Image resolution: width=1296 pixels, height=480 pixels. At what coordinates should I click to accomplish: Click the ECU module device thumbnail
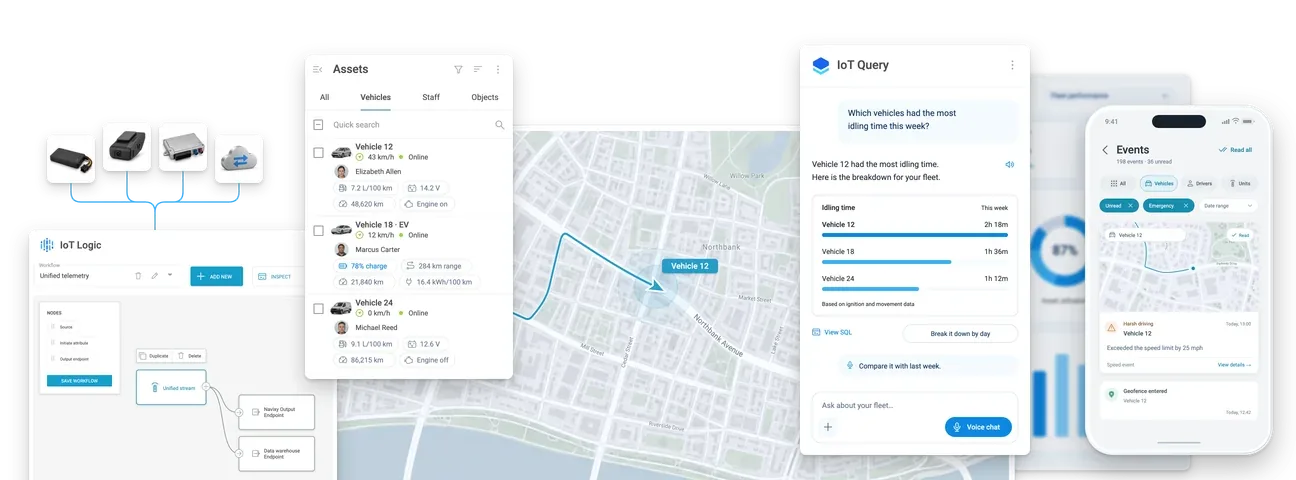pyautogui.click(x=183, y=148)
